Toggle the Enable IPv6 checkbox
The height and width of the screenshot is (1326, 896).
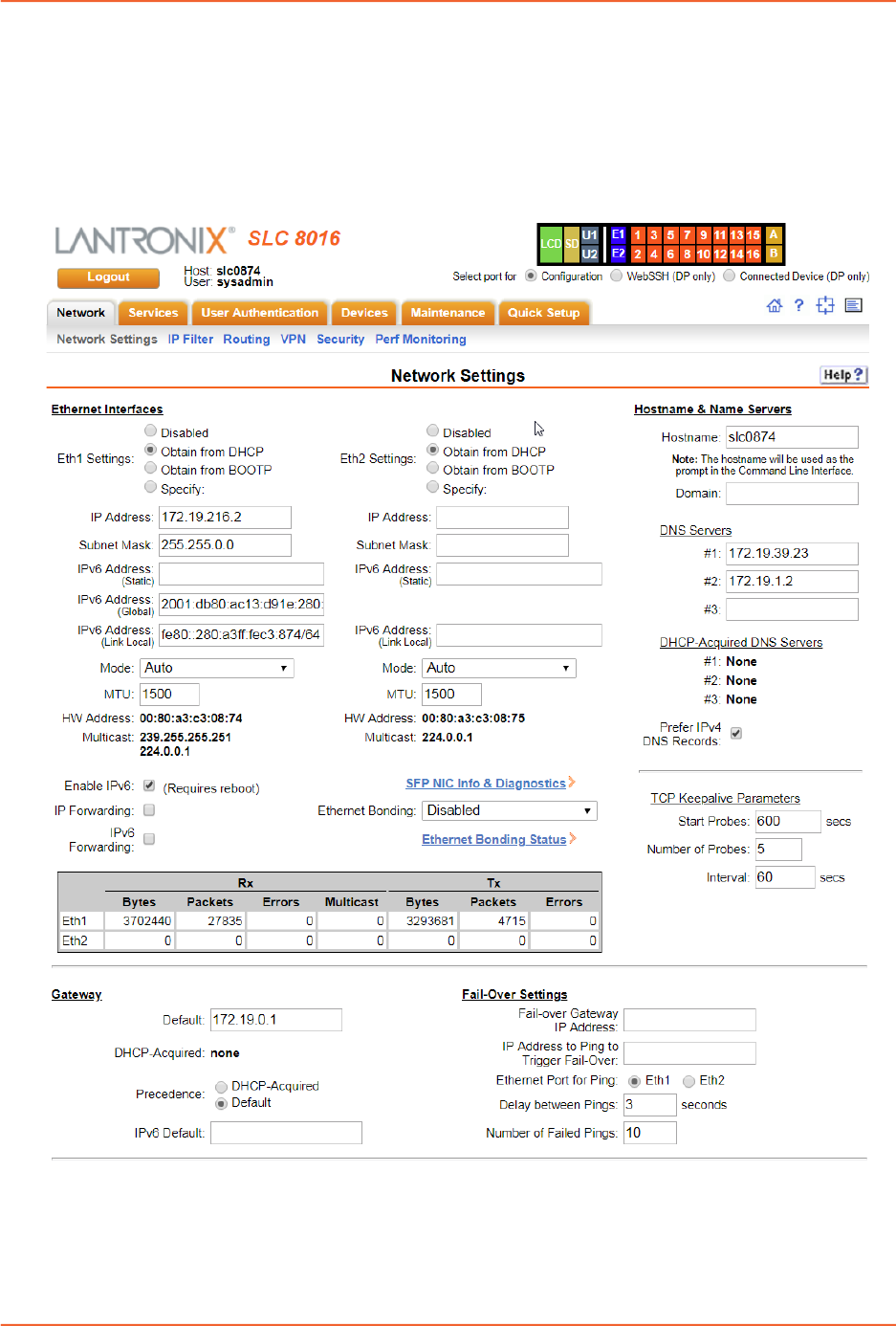click(149, 785)
